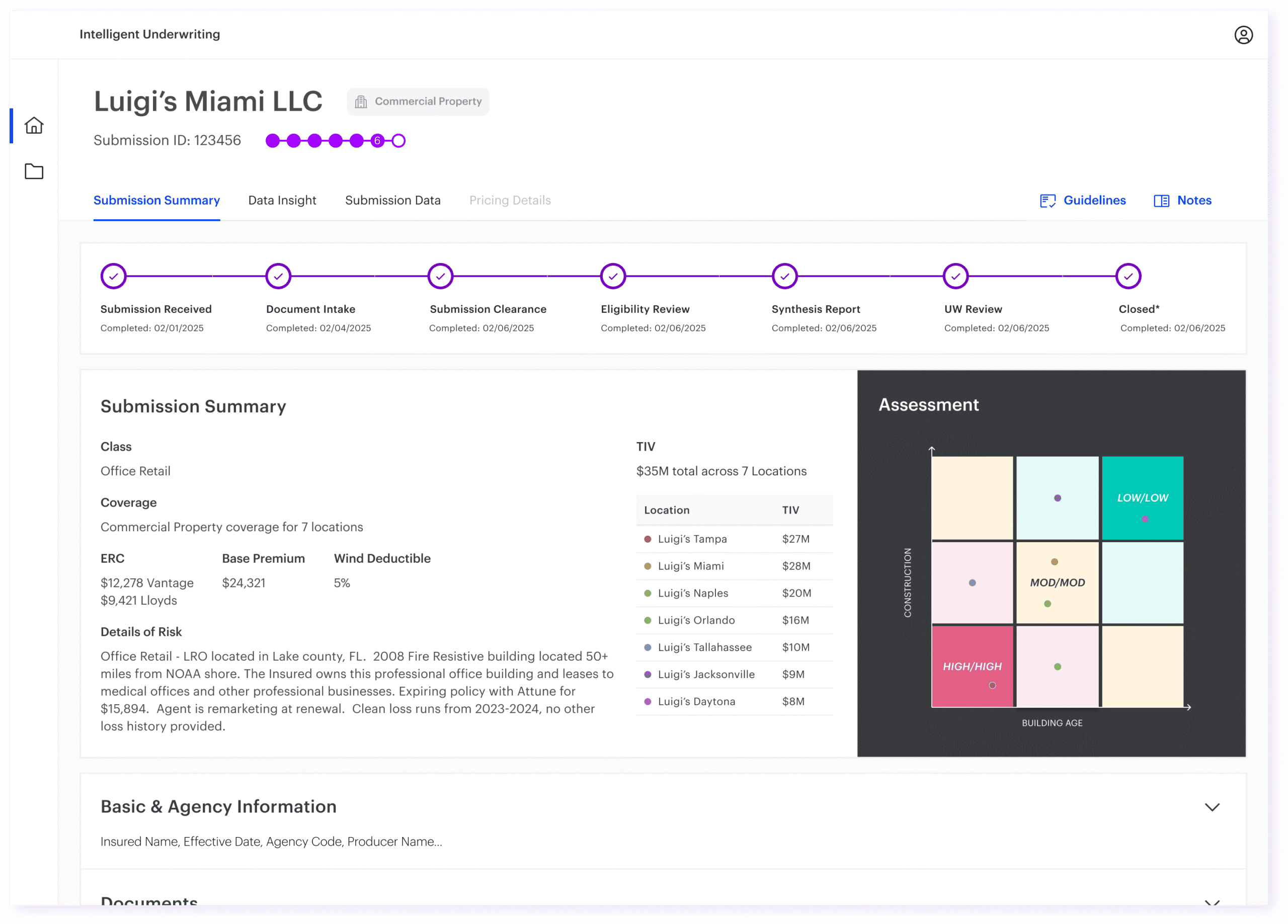Screen dimensions: 1288x924
Task: Click the Commercial Property building icon
Action: tap(361, 102)
